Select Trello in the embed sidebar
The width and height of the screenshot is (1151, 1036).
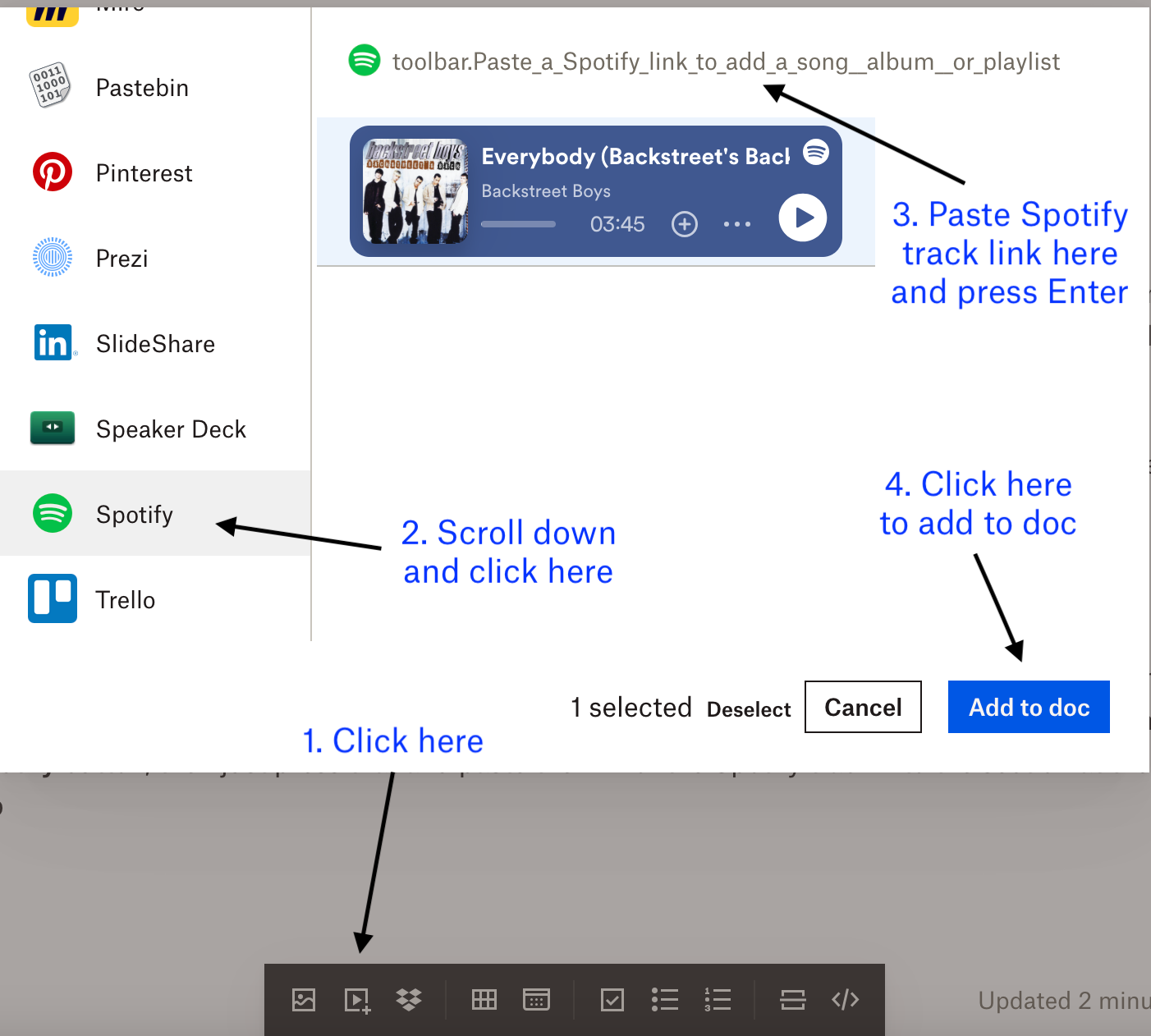coord(125,599)
